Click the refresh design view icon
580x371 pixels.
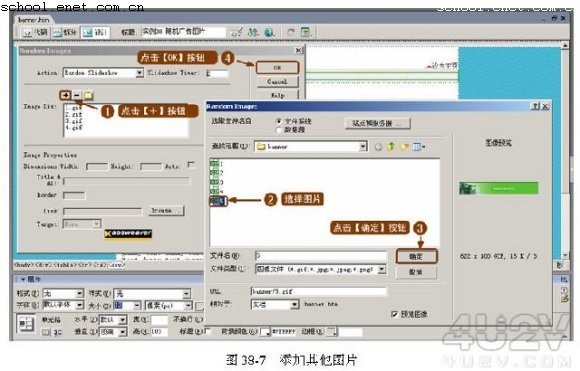[291, 33]
